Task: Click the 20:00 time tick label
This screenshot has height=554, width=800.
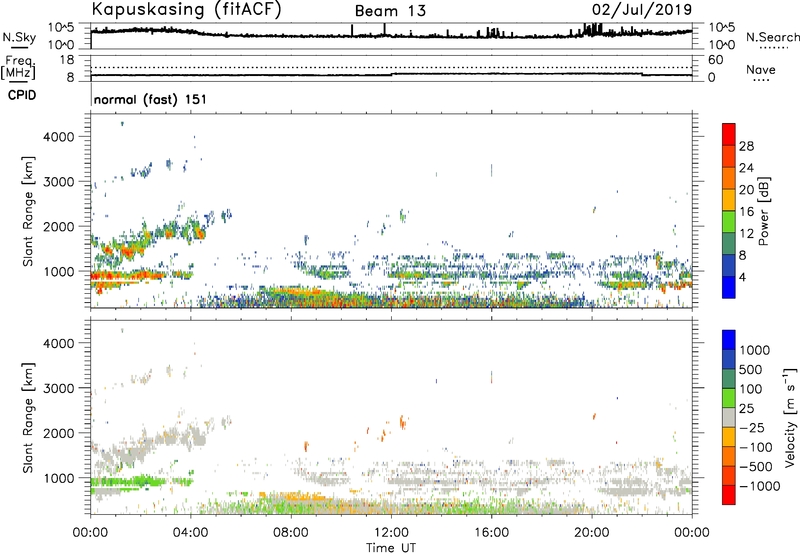Action: 592,533
